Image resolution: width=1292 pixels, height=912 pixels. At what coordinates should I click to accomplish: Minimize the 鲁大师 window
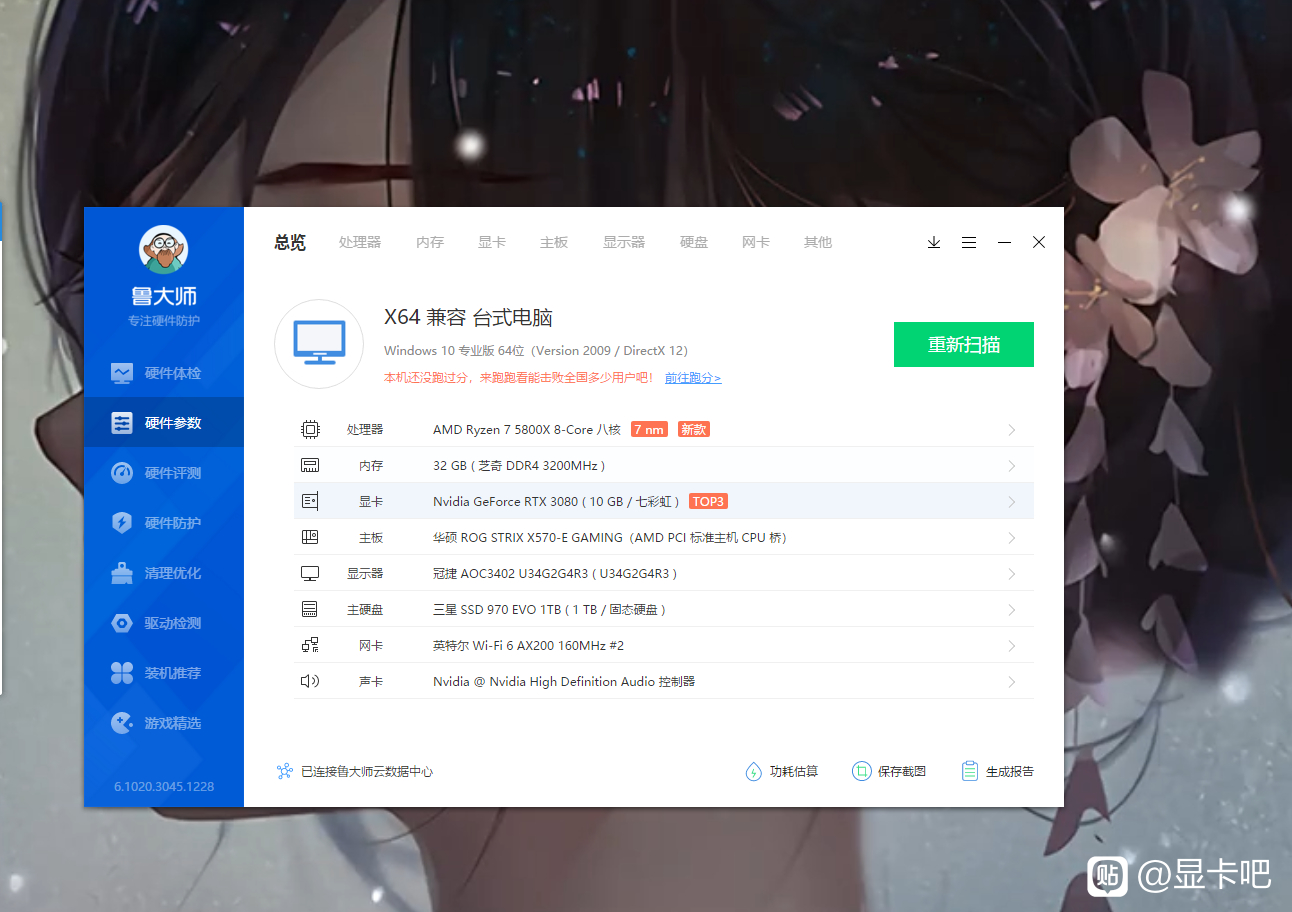pos(1004,242)
